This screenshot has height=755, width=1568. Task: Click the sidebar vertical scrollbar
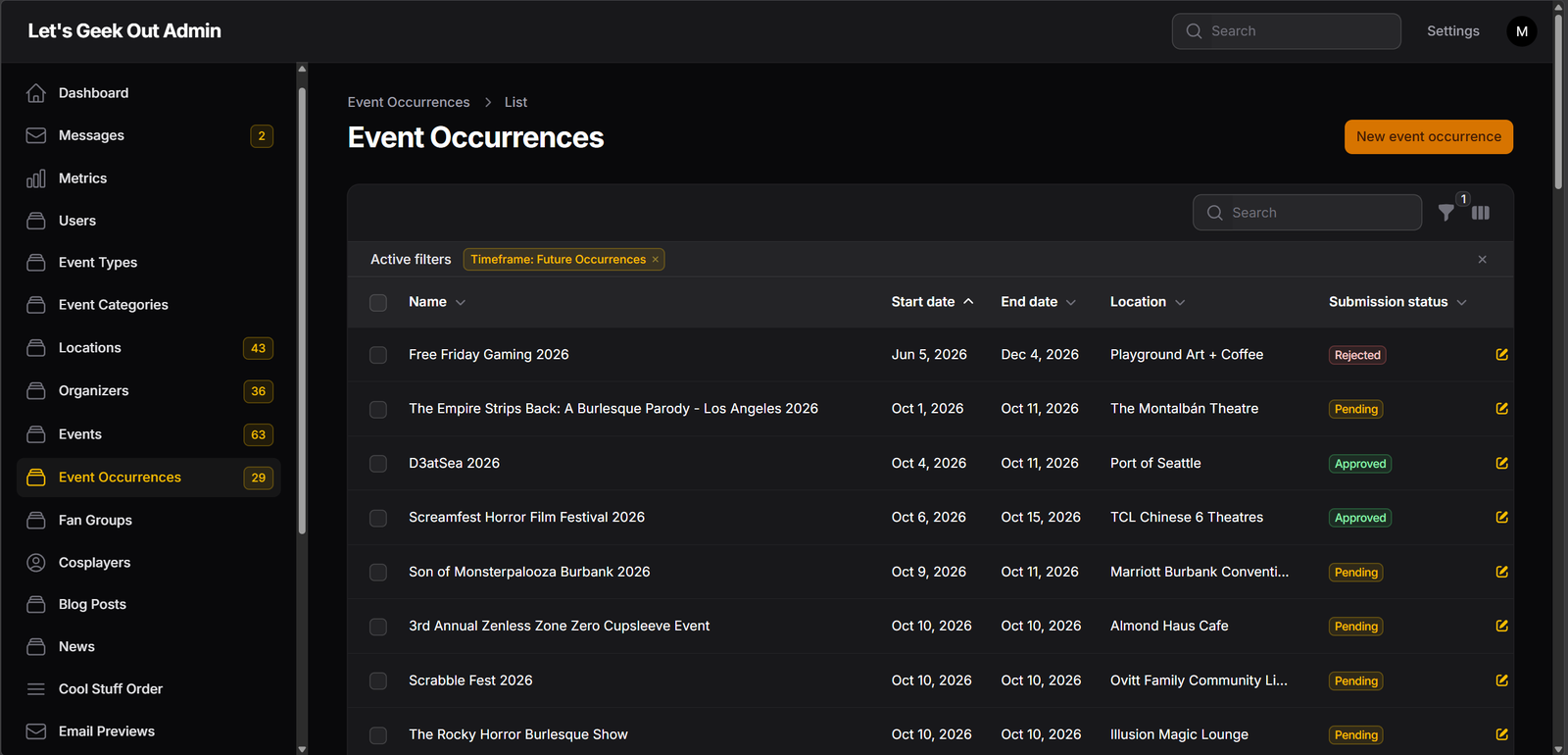tap(302, 312)
